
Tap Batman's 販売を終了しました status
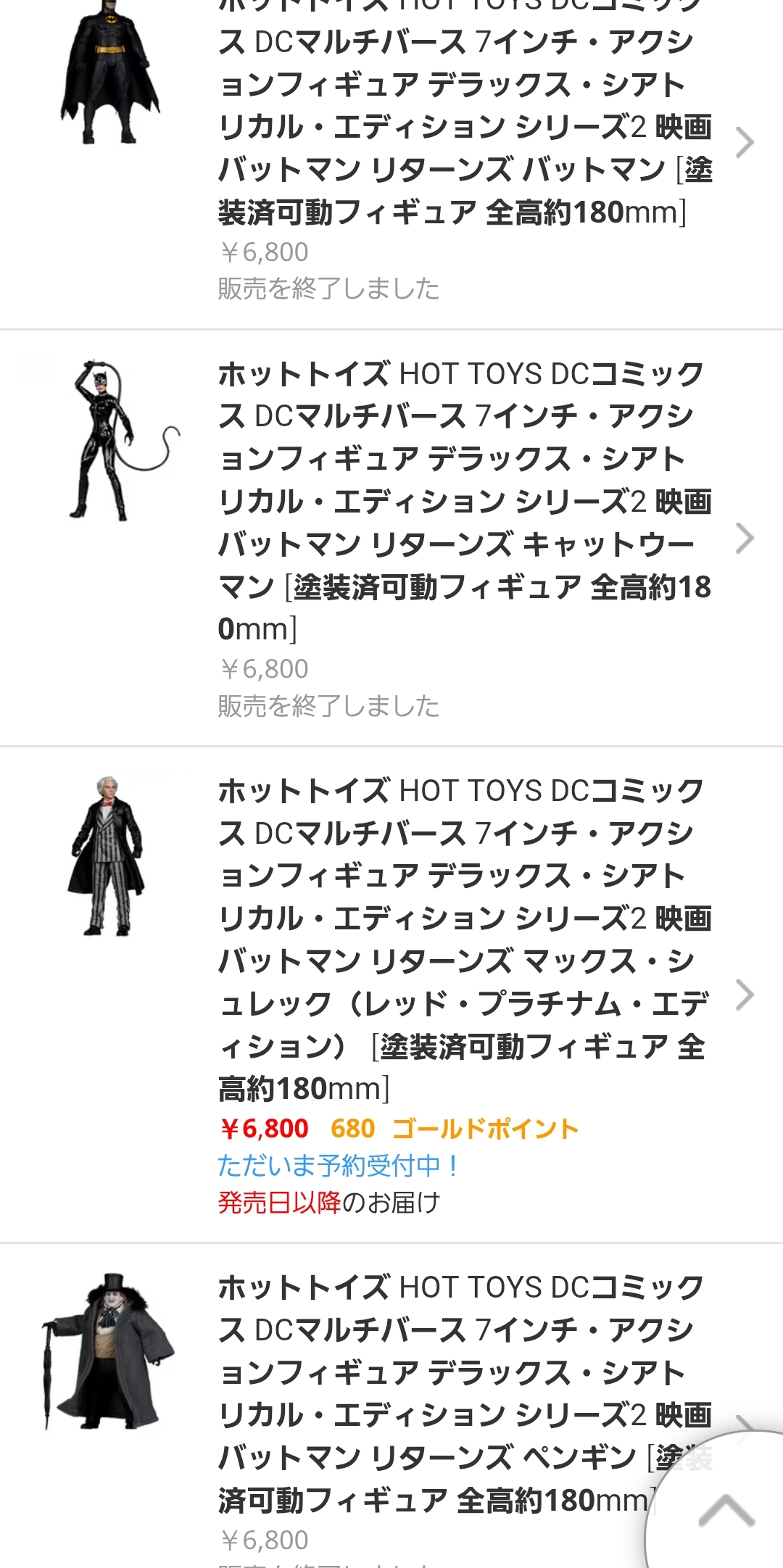pos(329,289)
